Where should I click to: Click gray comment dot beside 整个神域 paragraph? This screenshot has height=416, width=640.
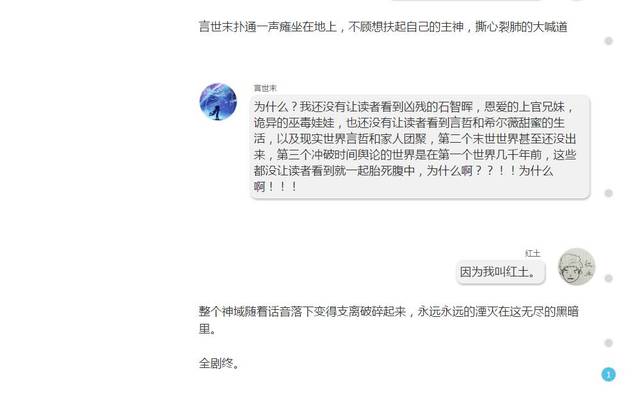click(x=608, y=343)
